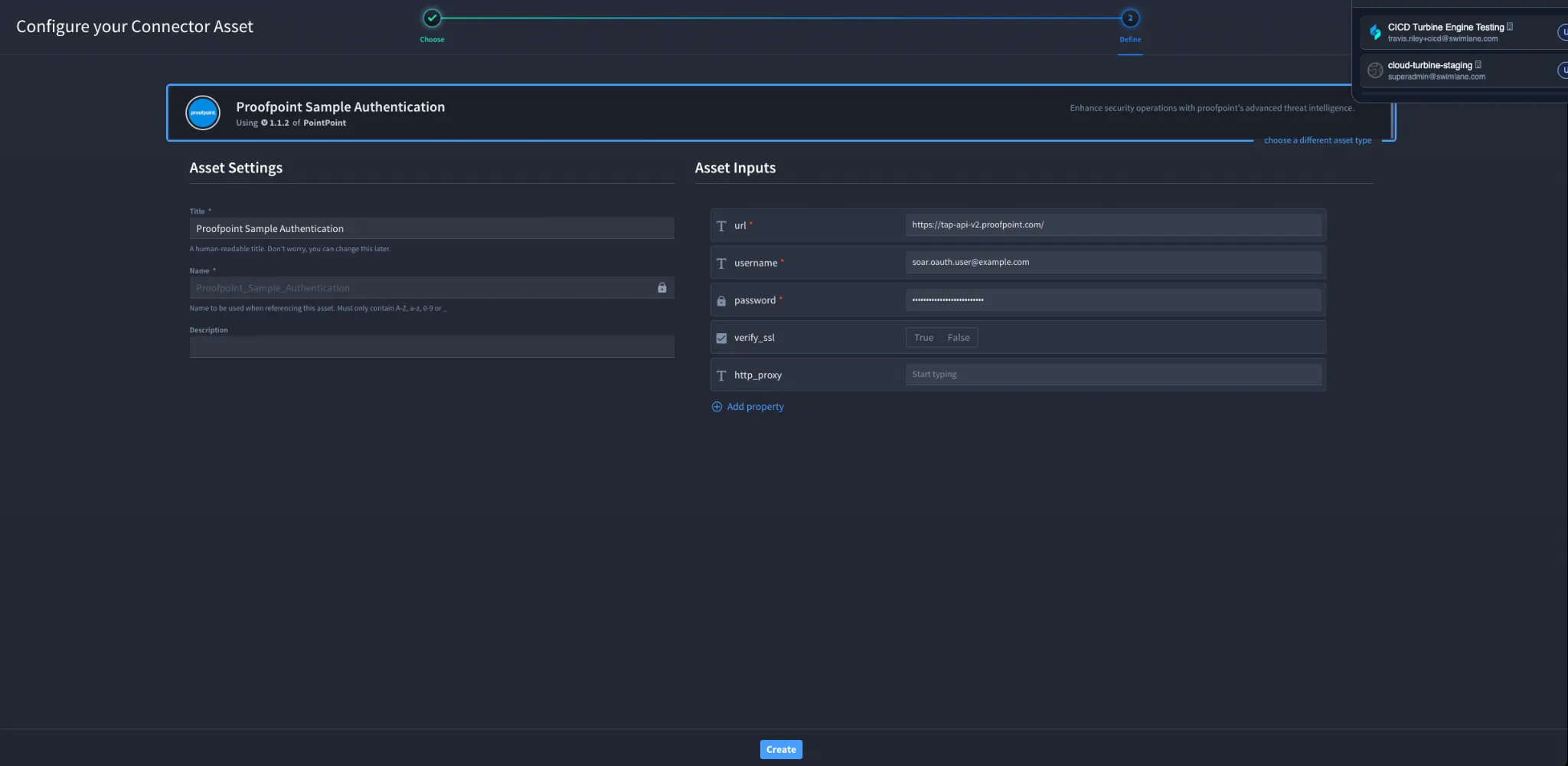Viewport: 1568px width, 766px height.
Task: Click the lock icon in the Name field
Action: [x=662, y=288]
